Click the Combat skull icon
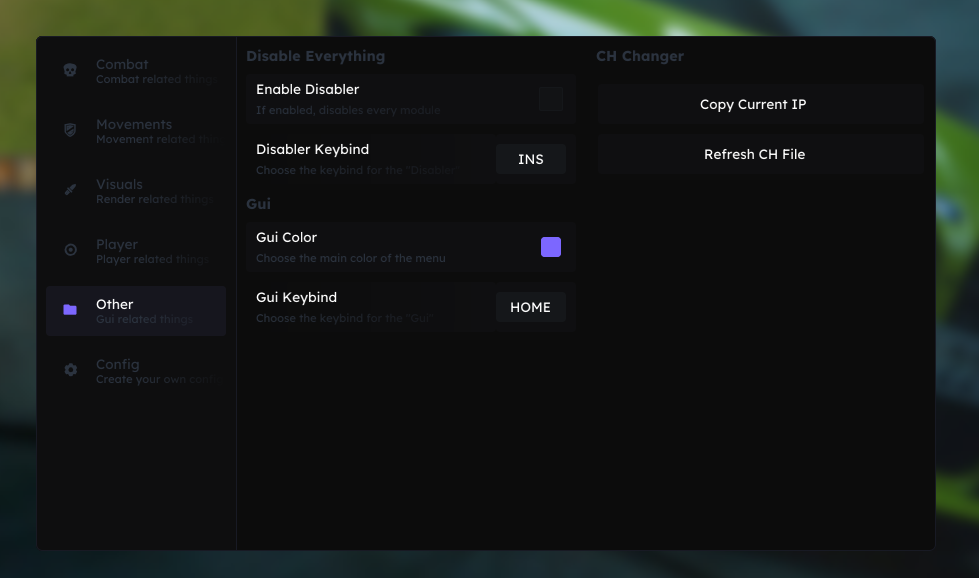Screen dimensions: 979x578 pos(70,70)
